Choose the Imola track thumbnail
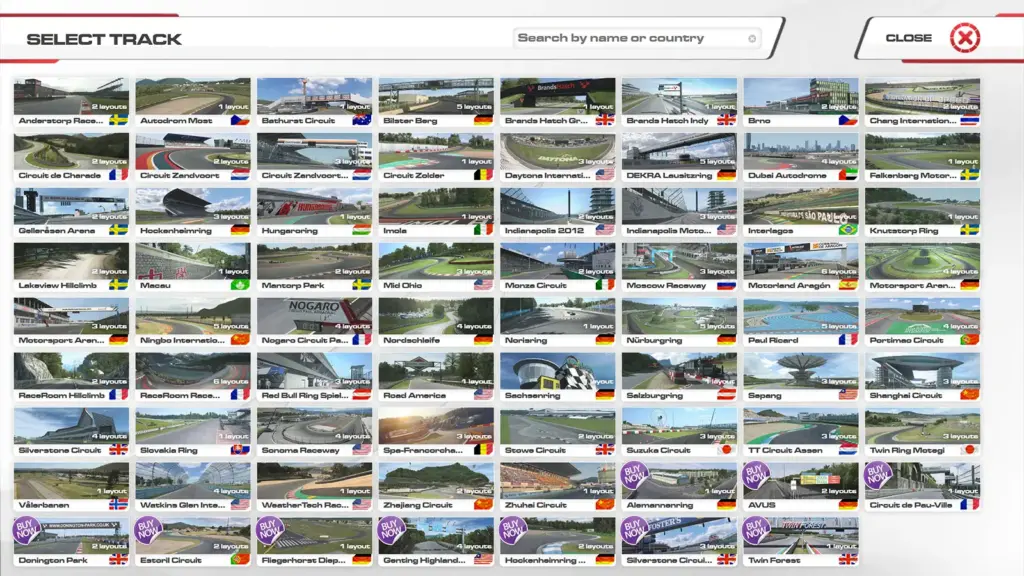 [436, 210]
